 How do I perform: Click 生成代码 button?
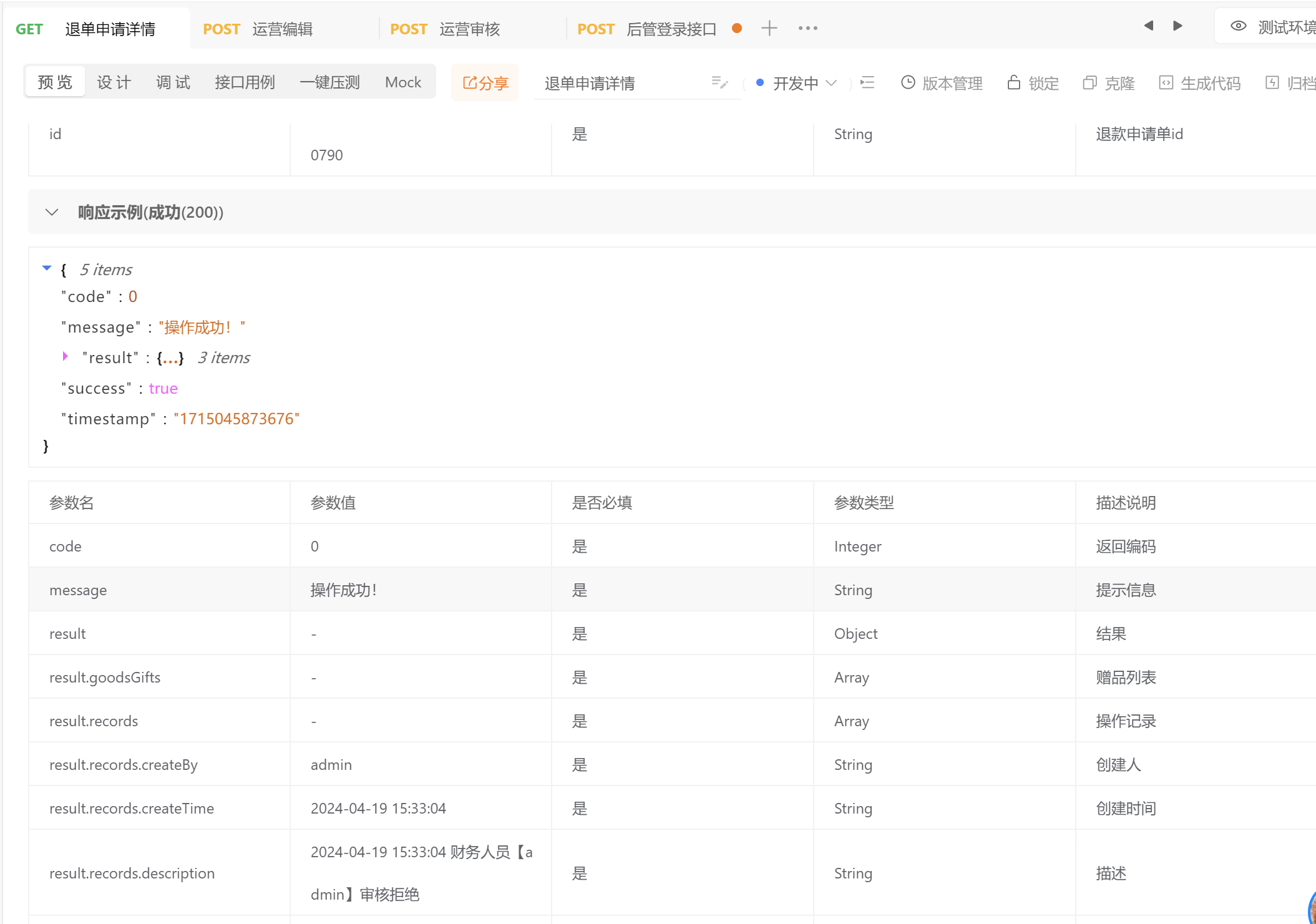(1199, 82)
